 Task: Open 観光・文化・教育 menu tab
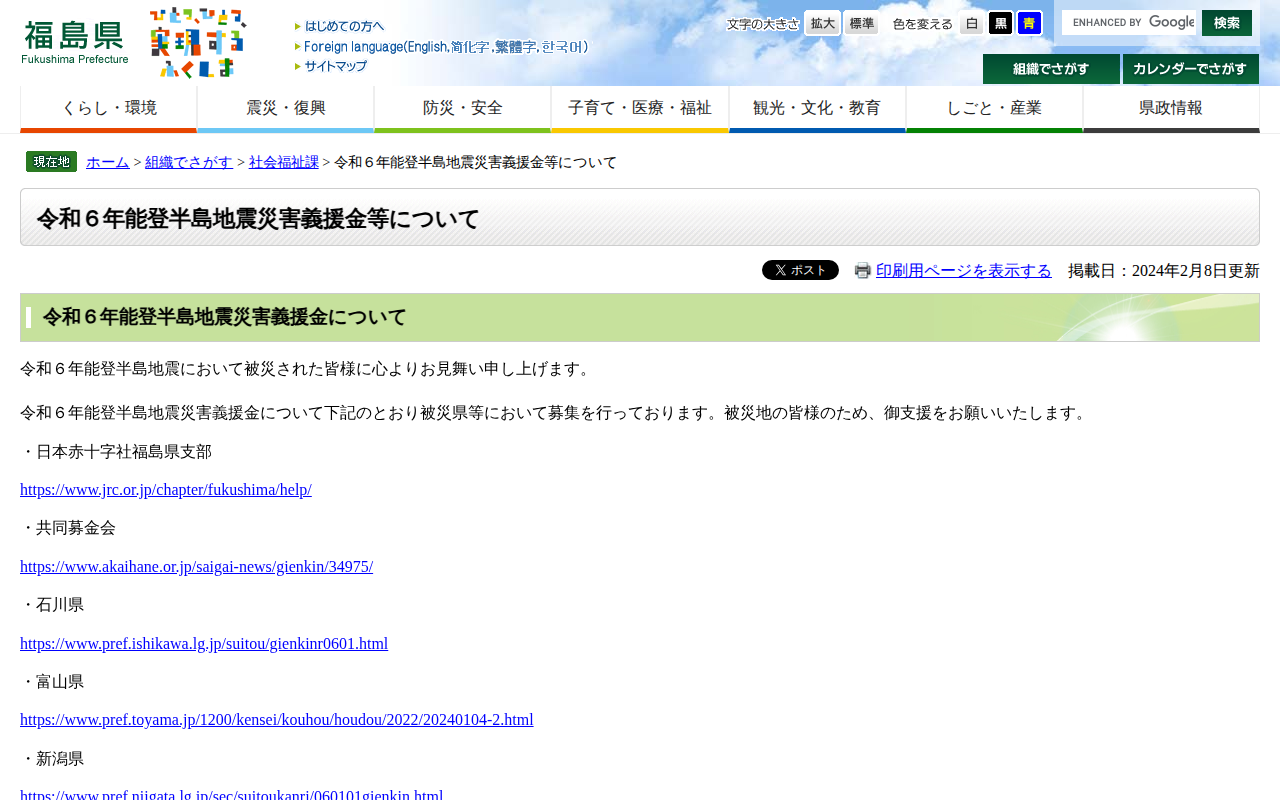pos(817,109)
